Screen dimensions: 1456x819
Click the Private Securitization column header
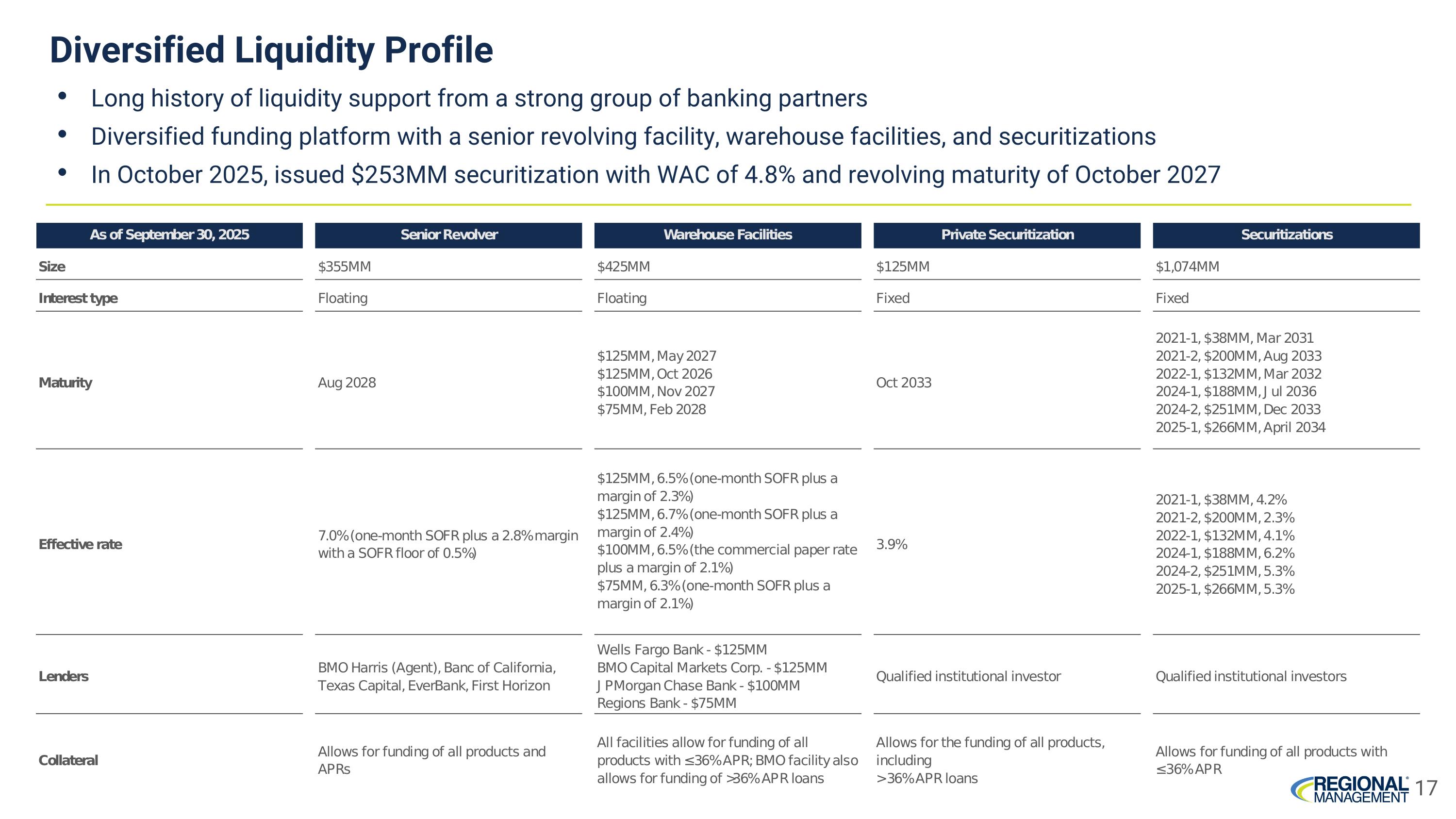[x=1007, y=235]
